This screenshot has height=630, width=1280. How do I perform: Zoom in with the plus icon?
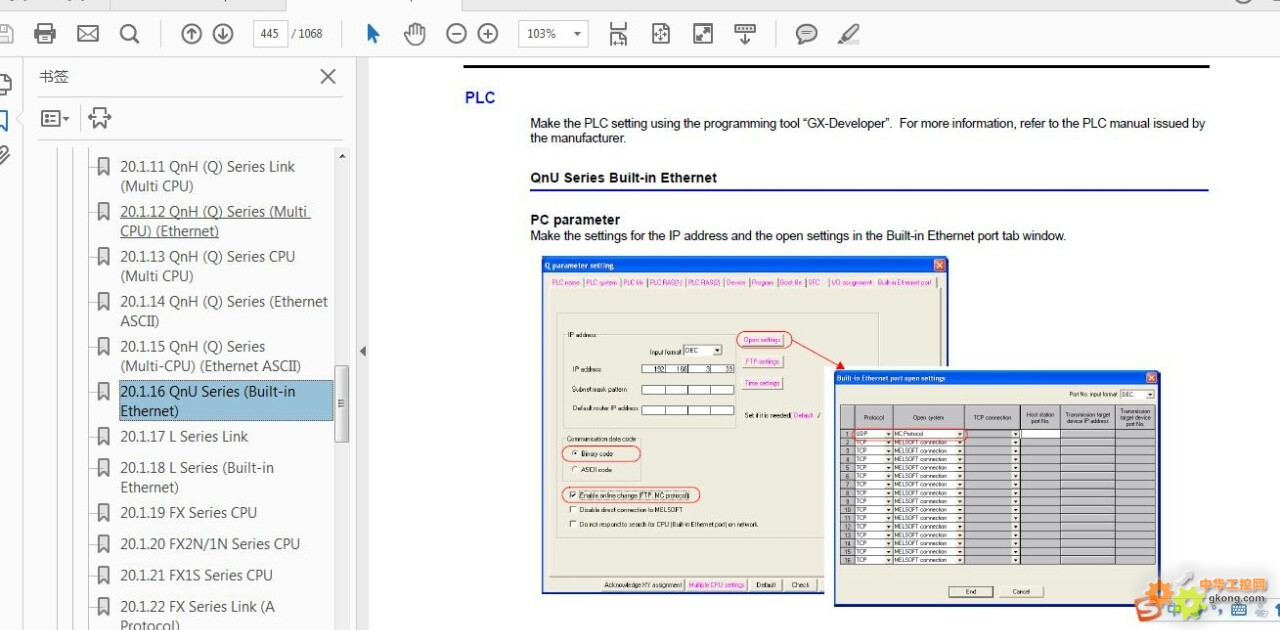(x=488, y=34)
